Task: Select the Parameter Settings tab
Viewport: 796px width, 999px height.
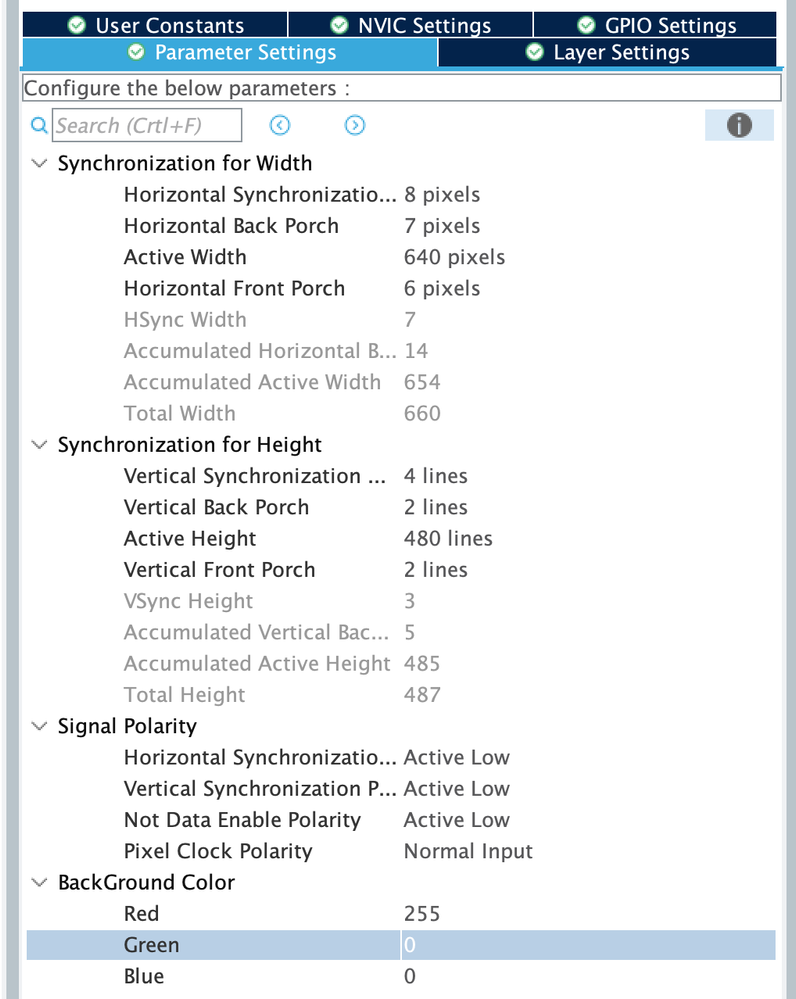Action: pyautogui.click(x=230, y=52)
